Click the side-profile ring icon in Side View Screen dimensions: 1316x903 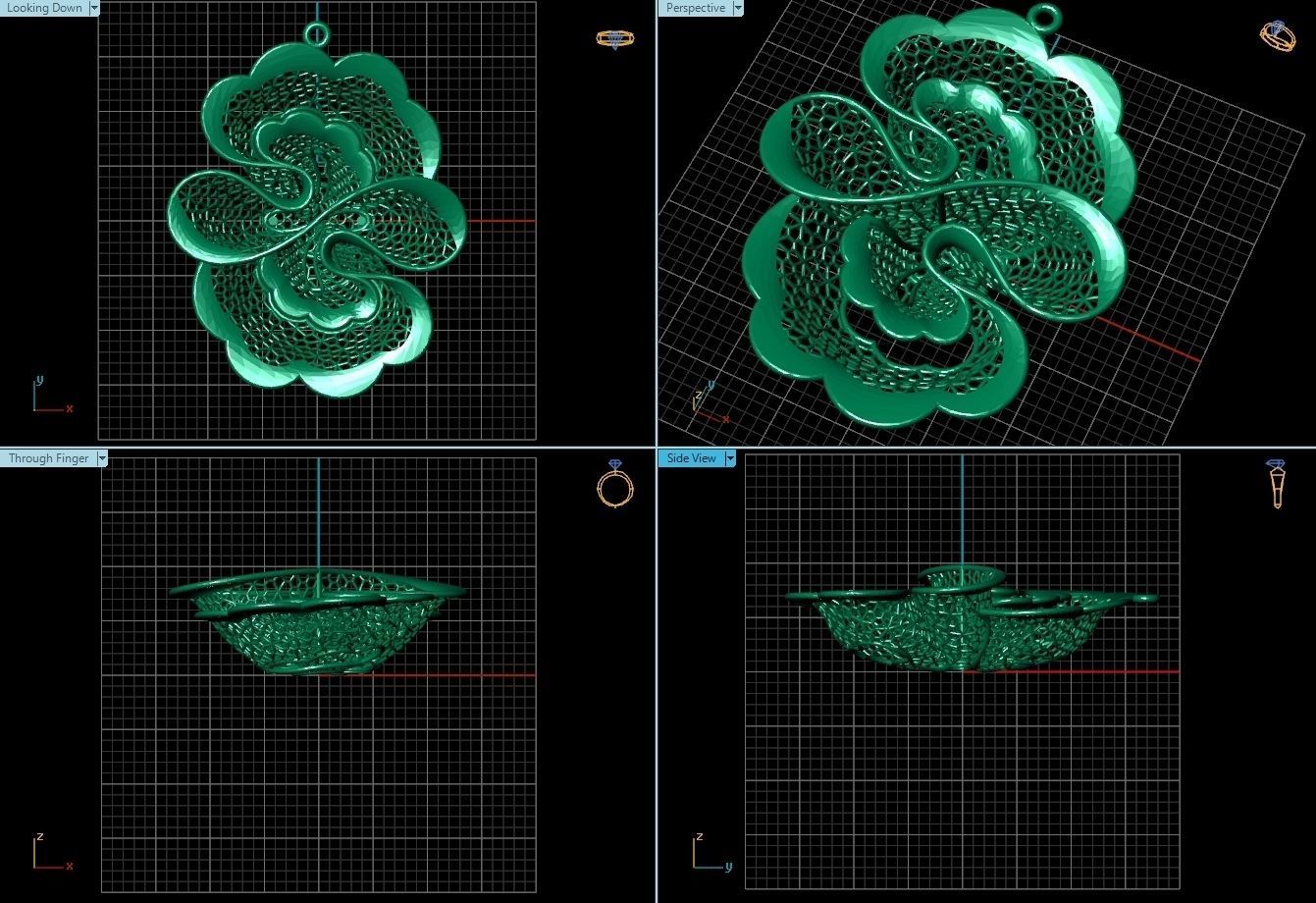coord(1277,483)
